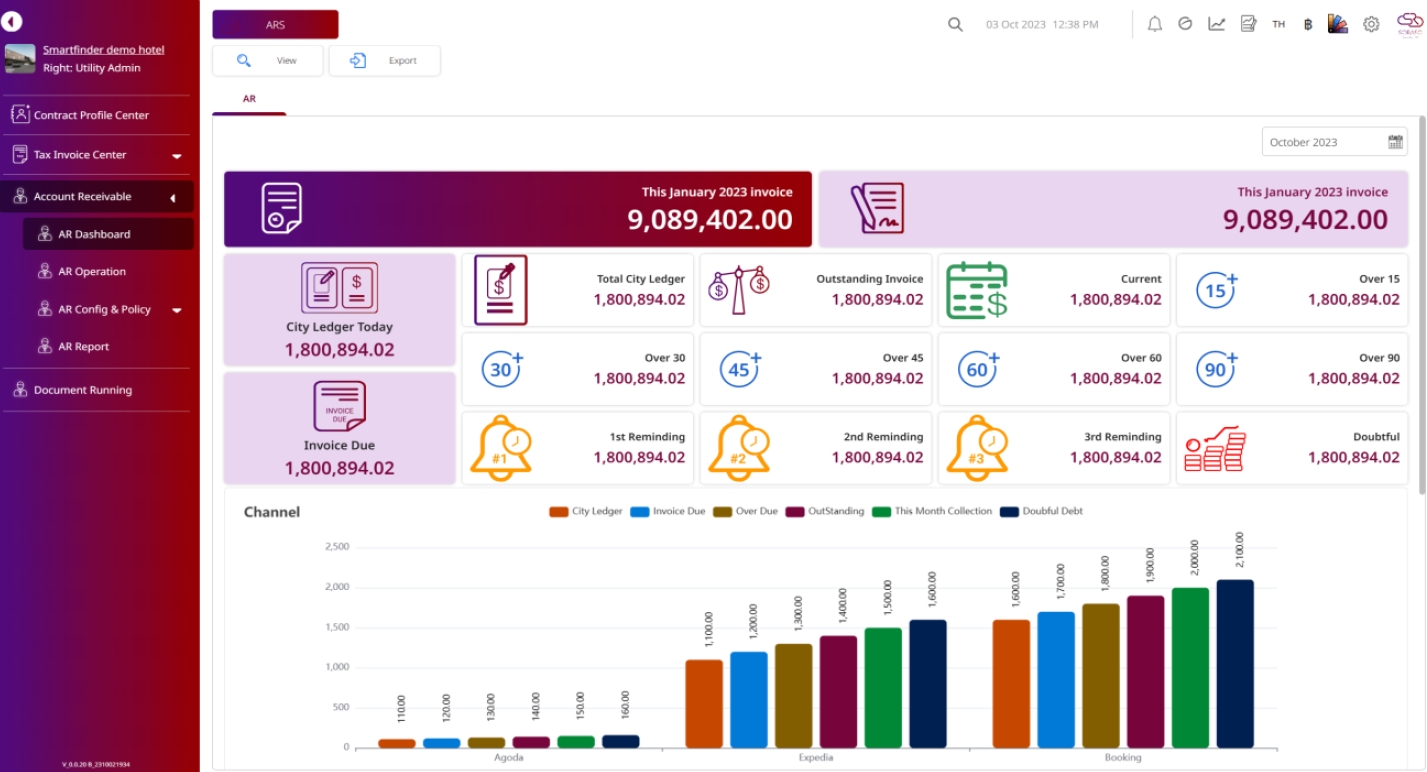Viewport: 1427px width, 772px height.
Task: Click the Export button
Action: tap(384, 61)
